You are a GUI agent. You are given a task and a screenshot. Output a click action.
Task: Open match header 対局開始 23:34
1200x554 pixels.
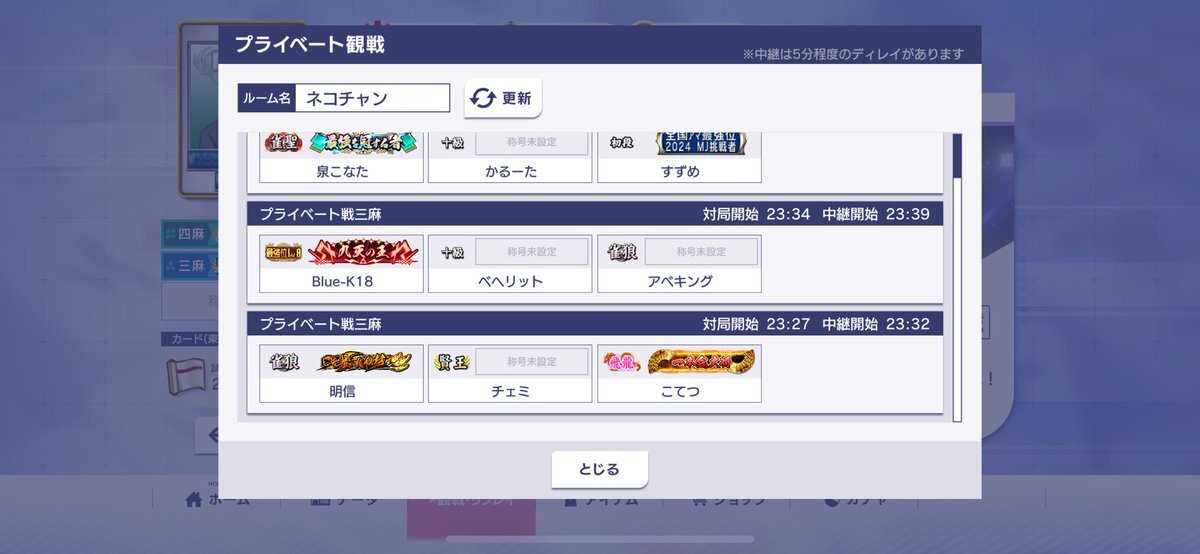click(x=595, y=214)
